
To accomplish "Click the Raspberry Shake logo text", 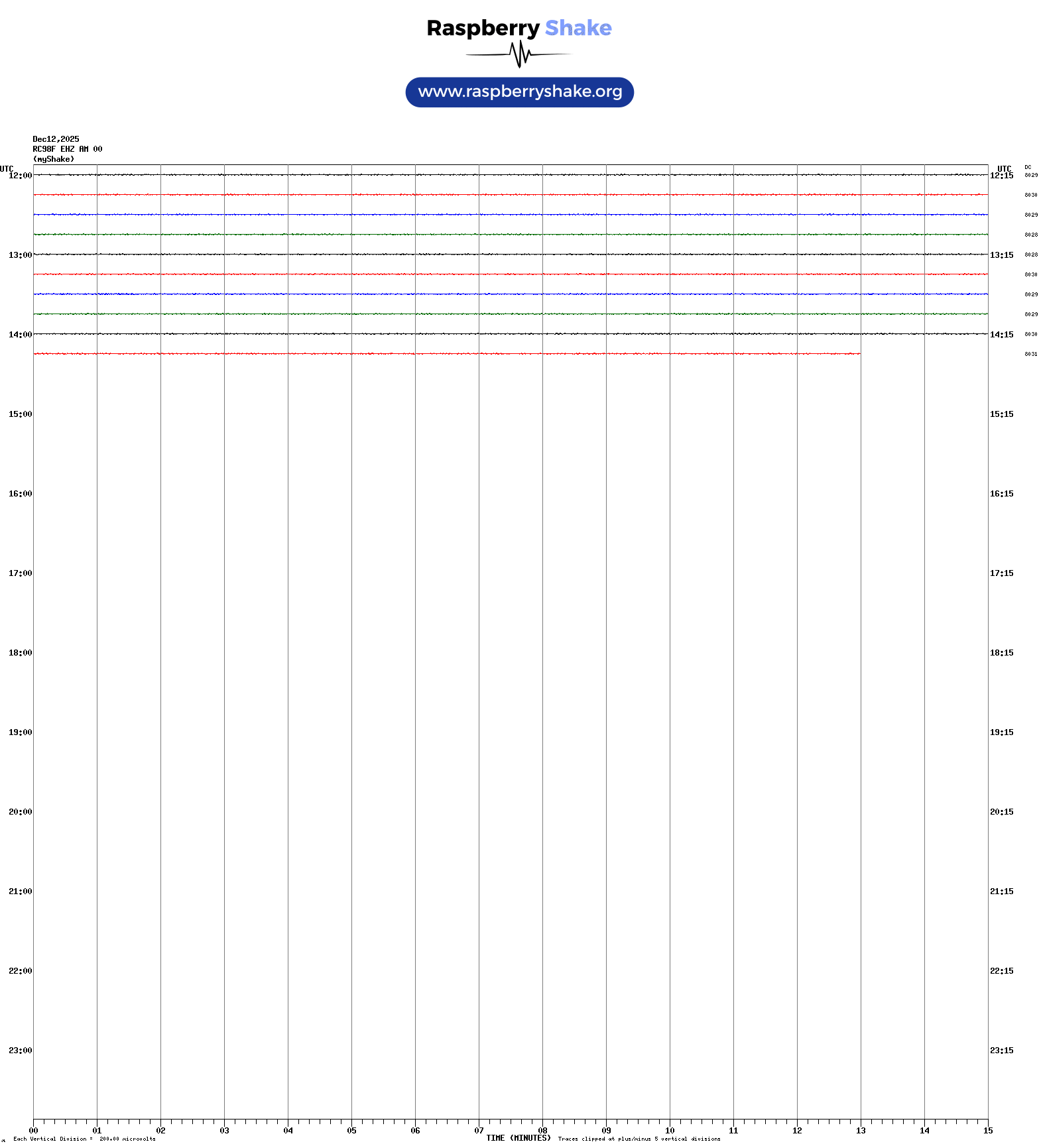I will point(519,28).
